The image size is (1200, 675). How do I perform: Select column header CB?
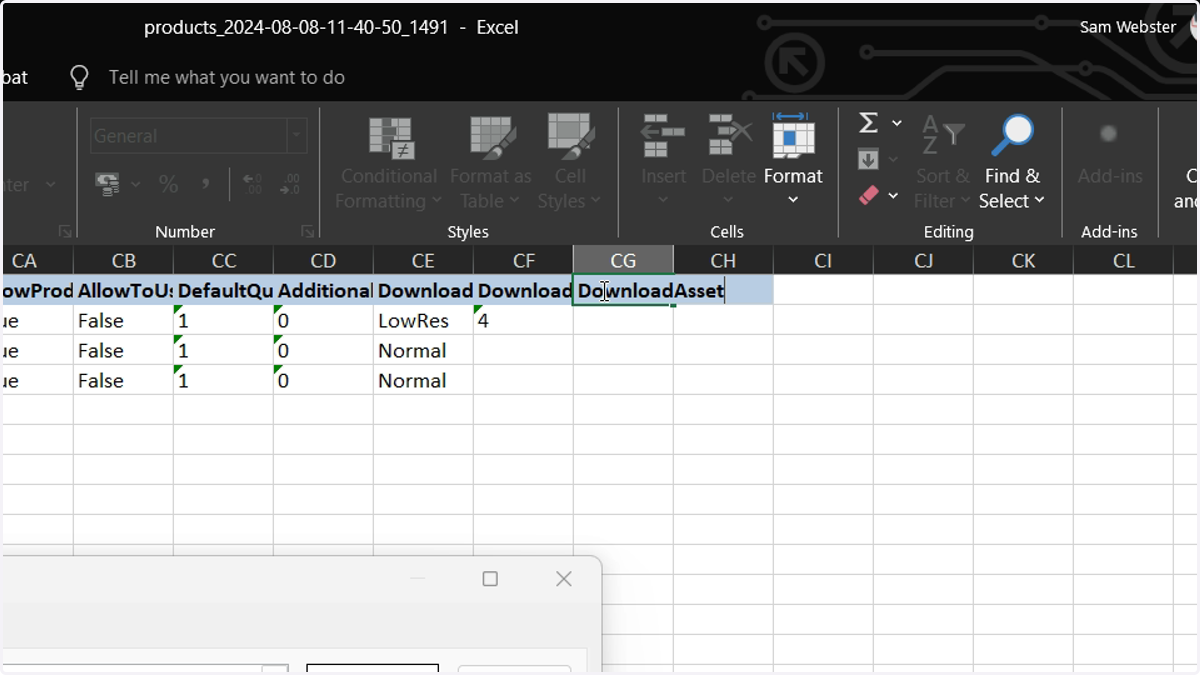[x=123, y=261]
